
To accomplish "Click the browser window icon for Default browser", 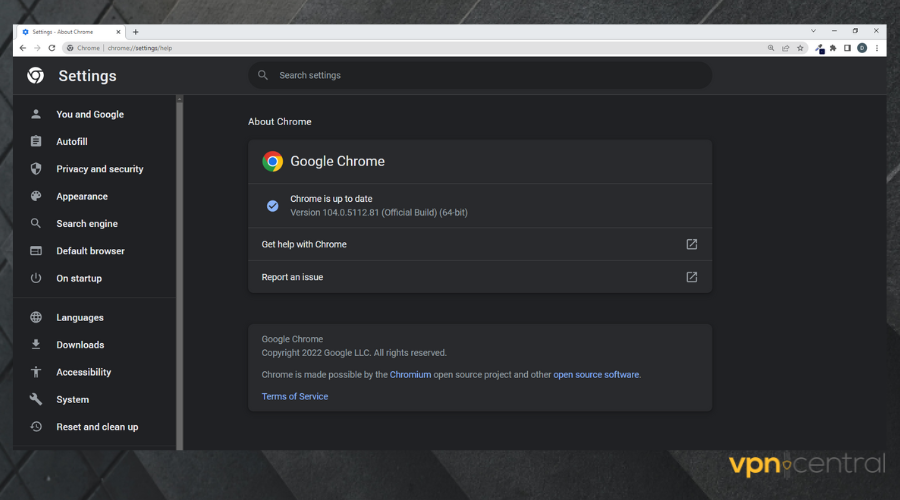I will [x=36, y=251].
